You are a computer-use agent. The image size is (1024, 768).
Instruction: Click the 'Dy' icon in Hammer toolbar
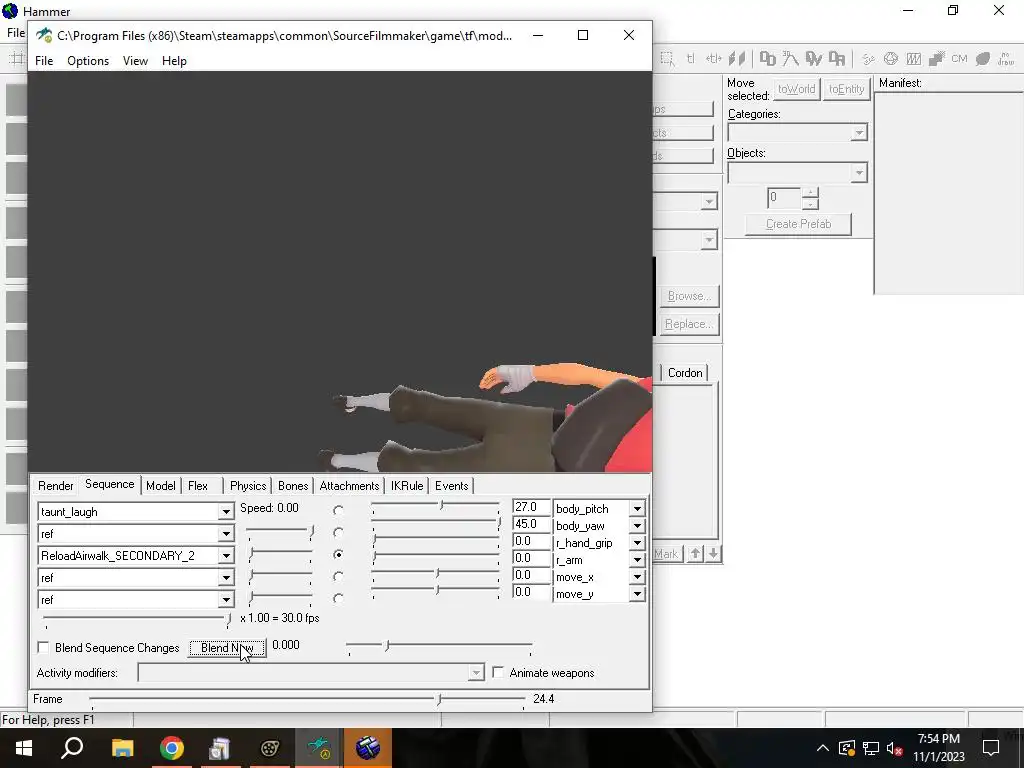pos(814,59)
